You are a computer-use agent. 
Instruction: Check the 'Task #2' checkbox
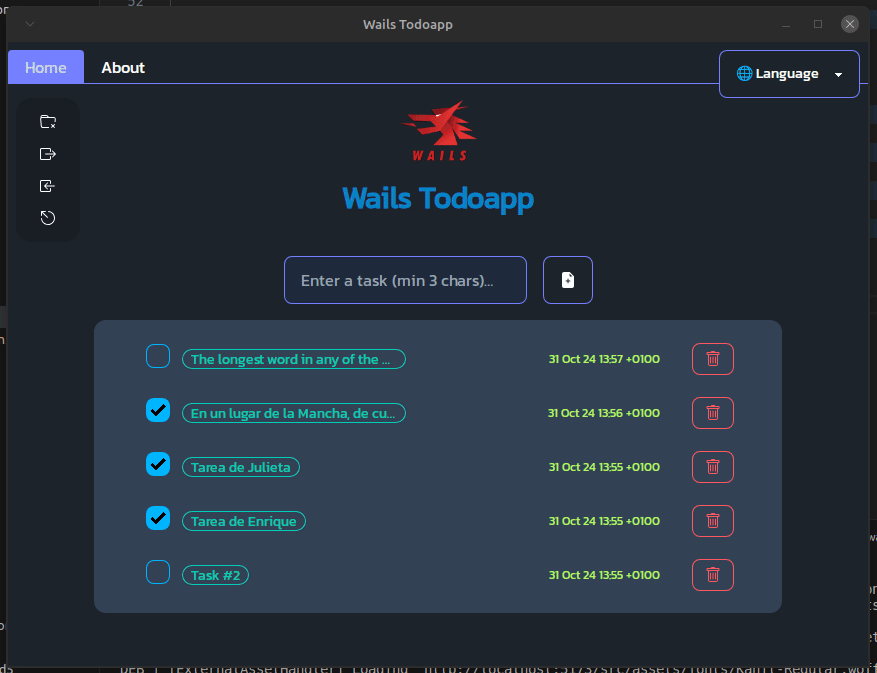point(158,572)
